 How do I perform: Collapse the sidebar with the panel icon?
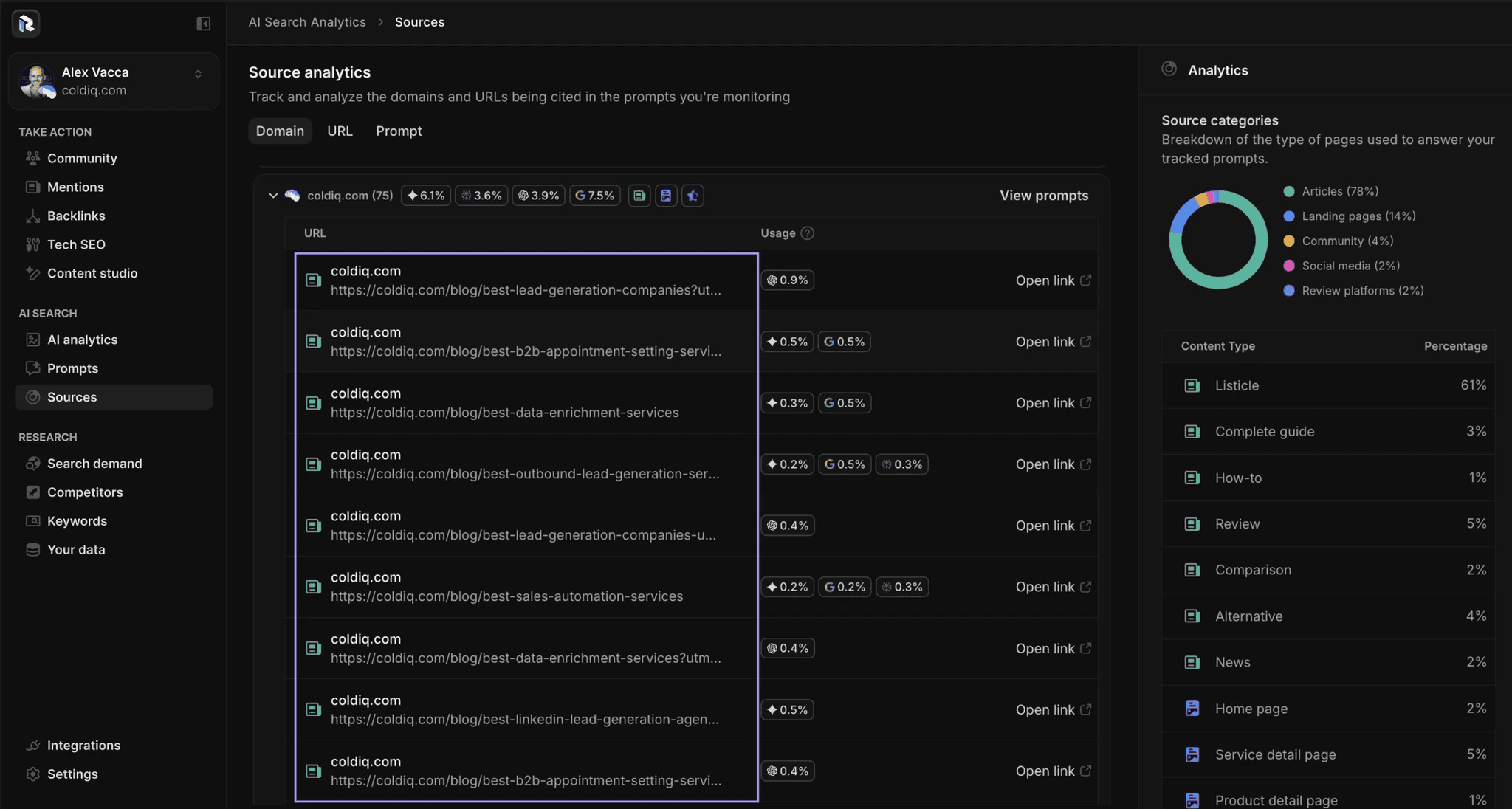(x=203, y=24)
